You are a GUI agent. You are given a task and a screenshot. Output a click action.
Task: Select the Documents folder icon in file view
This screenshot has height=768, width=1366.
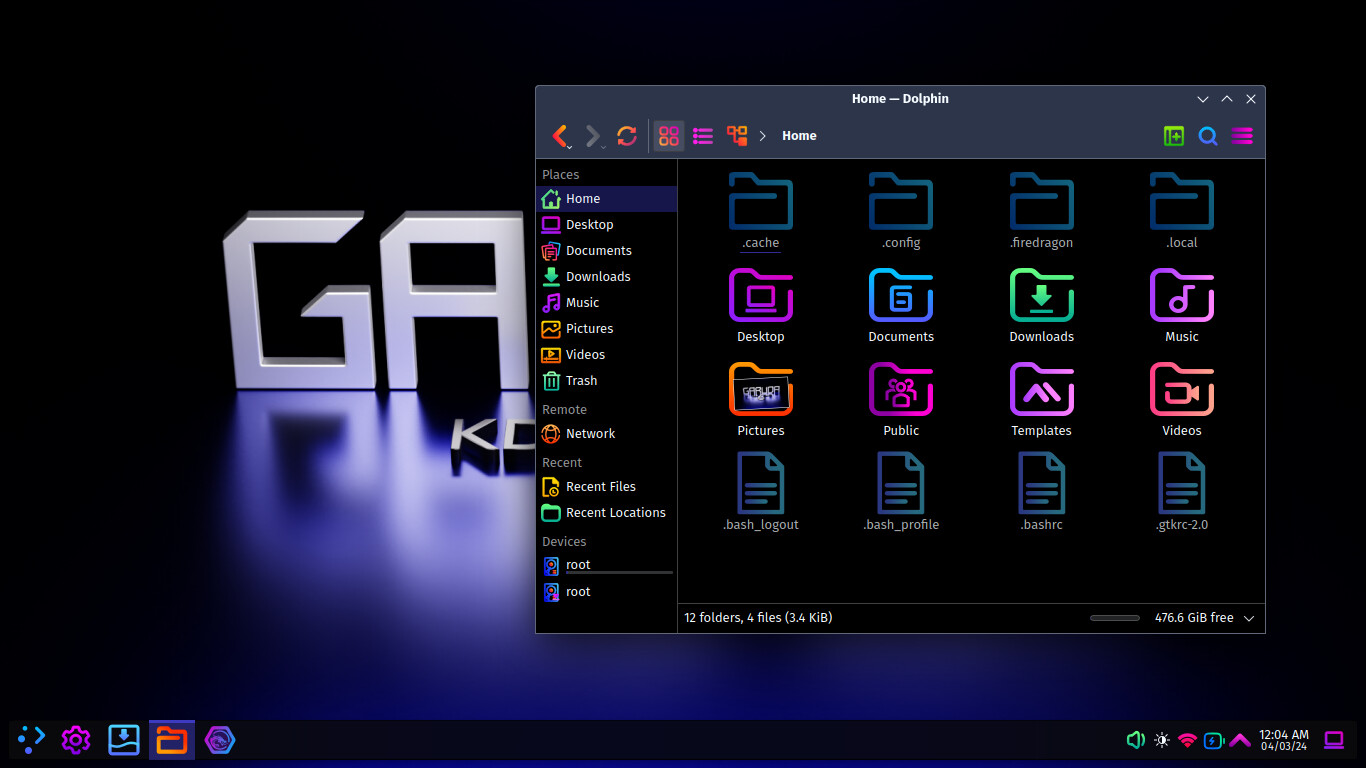901,295
